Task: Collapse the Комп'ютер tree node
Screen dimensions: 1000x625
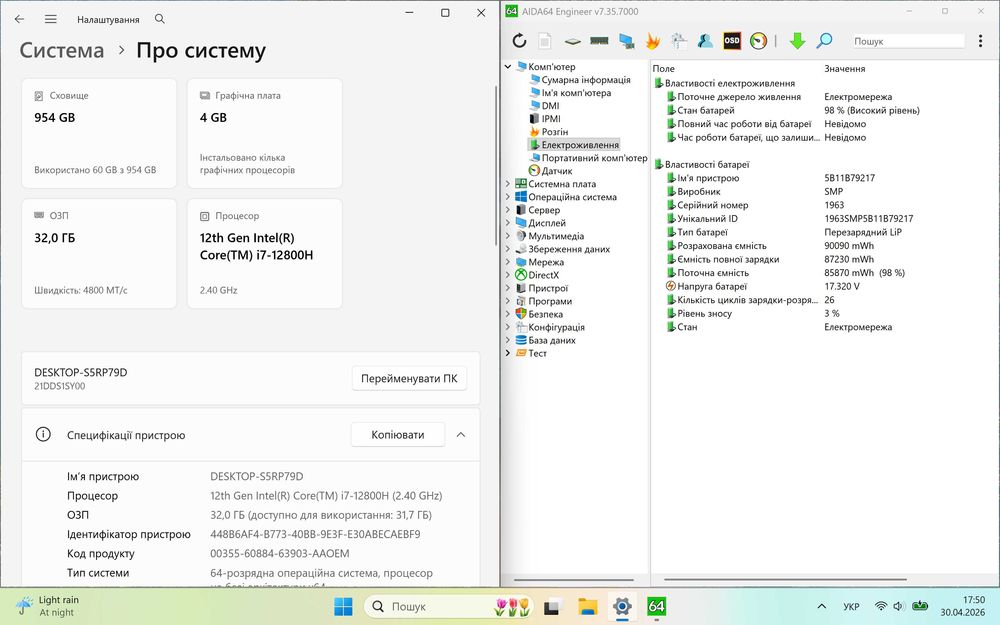Action: pos(508,66)
